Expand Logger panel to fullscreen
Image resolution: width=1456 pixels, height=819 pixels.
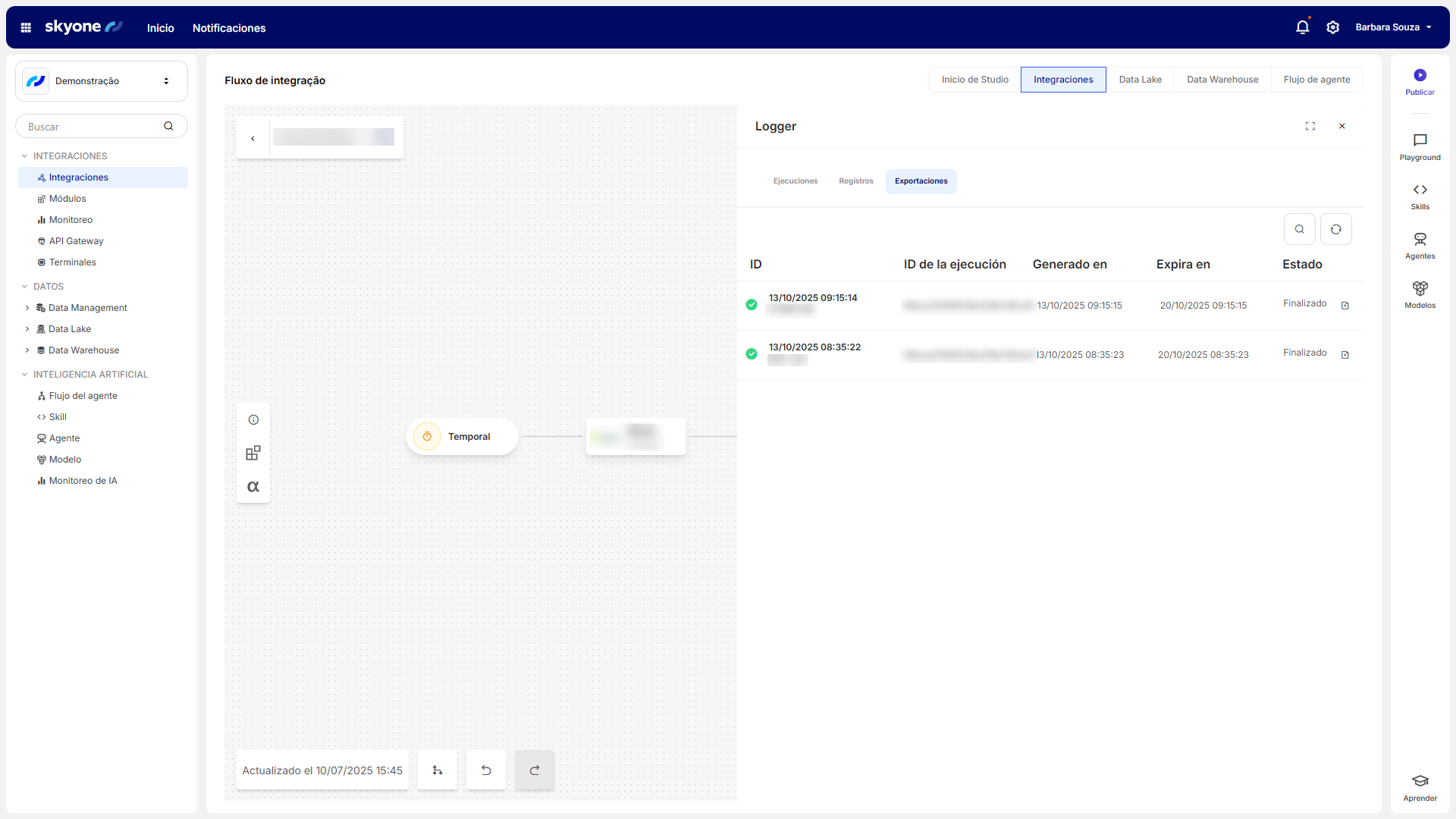coord(1310,126)
